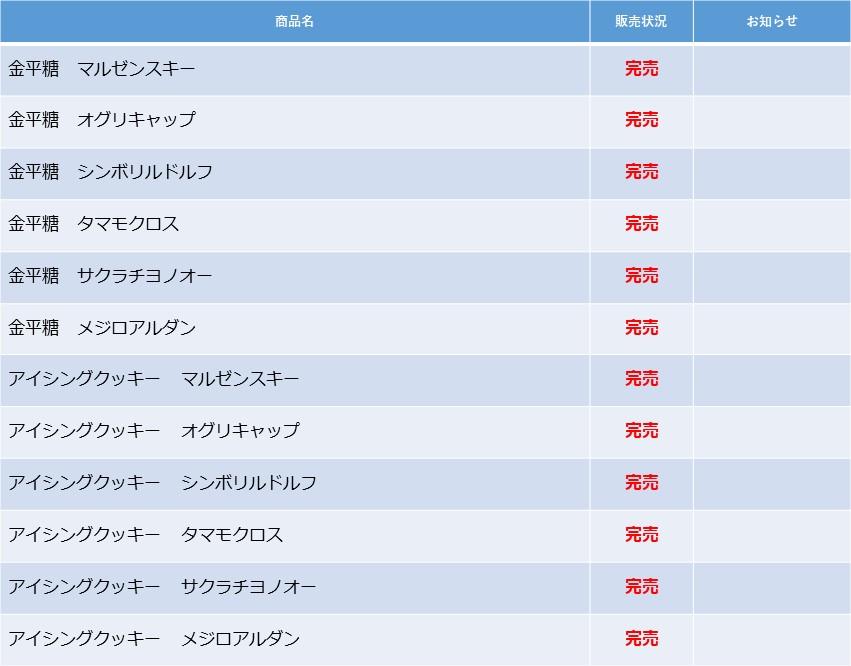Screen dimensions: 851x666
Task: Select アイシングクッキー サクラチヨノオー product name
Action: point(162,587)
